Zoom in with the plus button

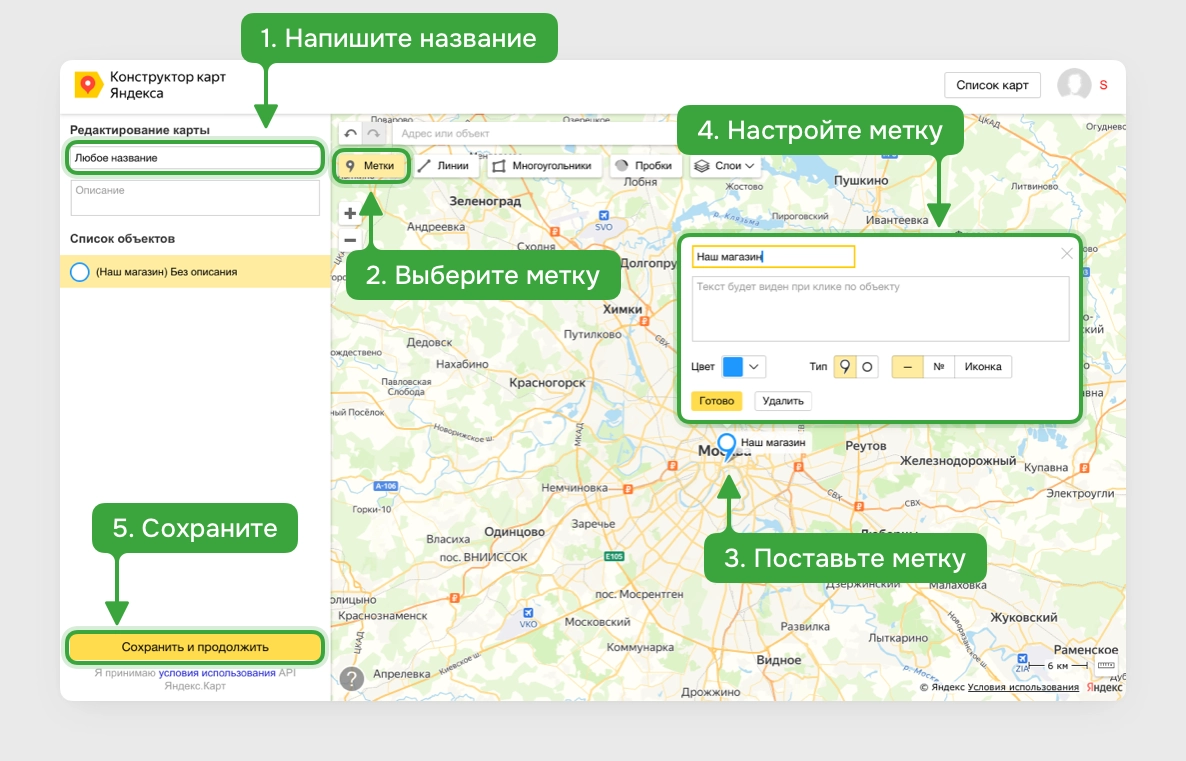(350, 213)
